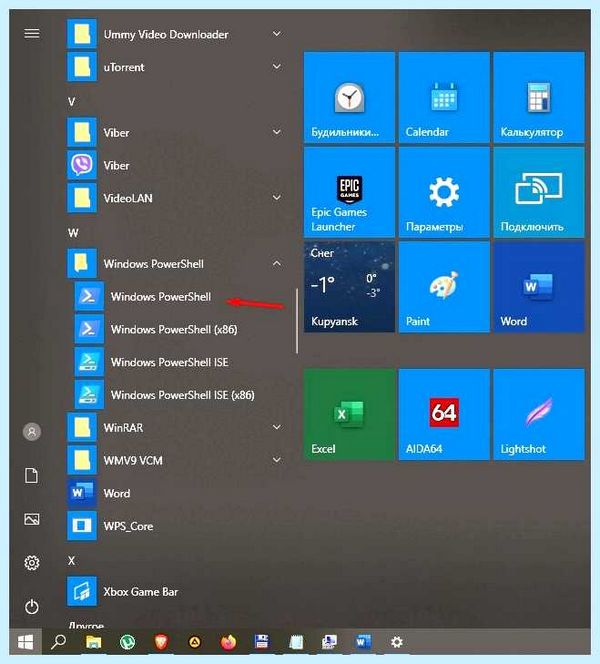Viewport: 600px width, 664px height.
Task: Launch Windows PowerShell (x86)
Action: click(178, 329)
